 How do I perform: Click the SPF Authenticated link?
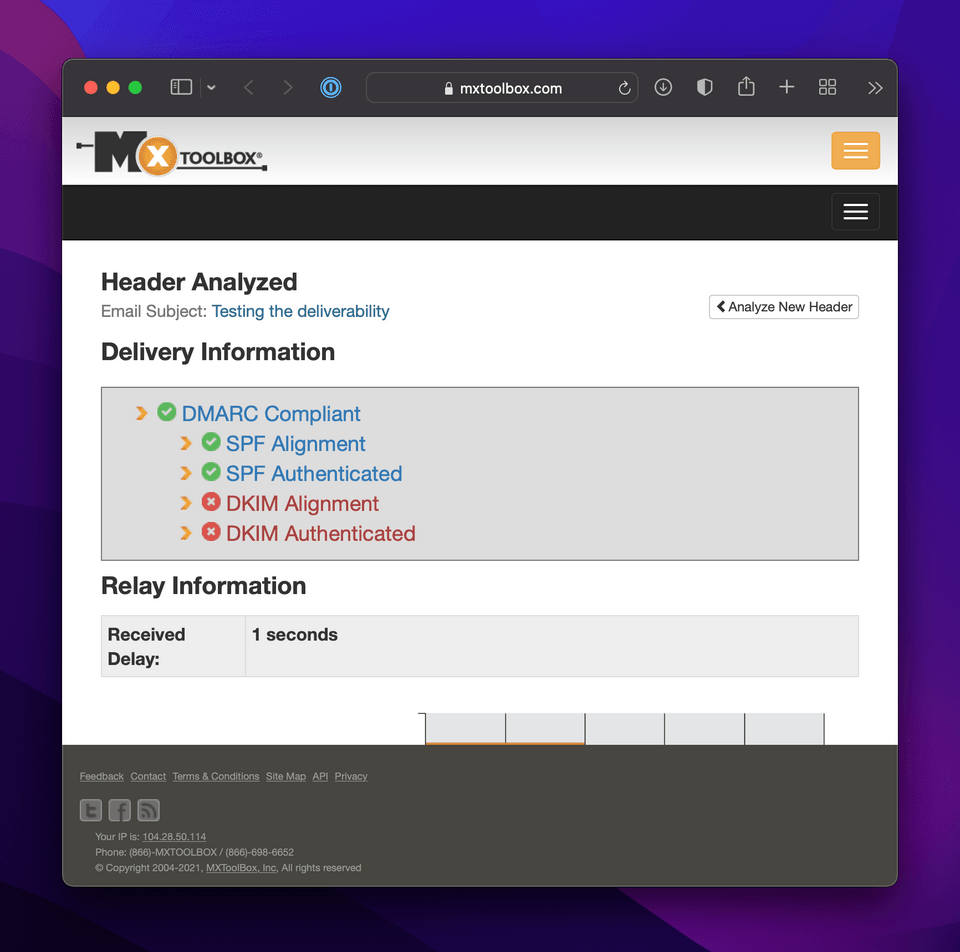click(x=313, y=474)
